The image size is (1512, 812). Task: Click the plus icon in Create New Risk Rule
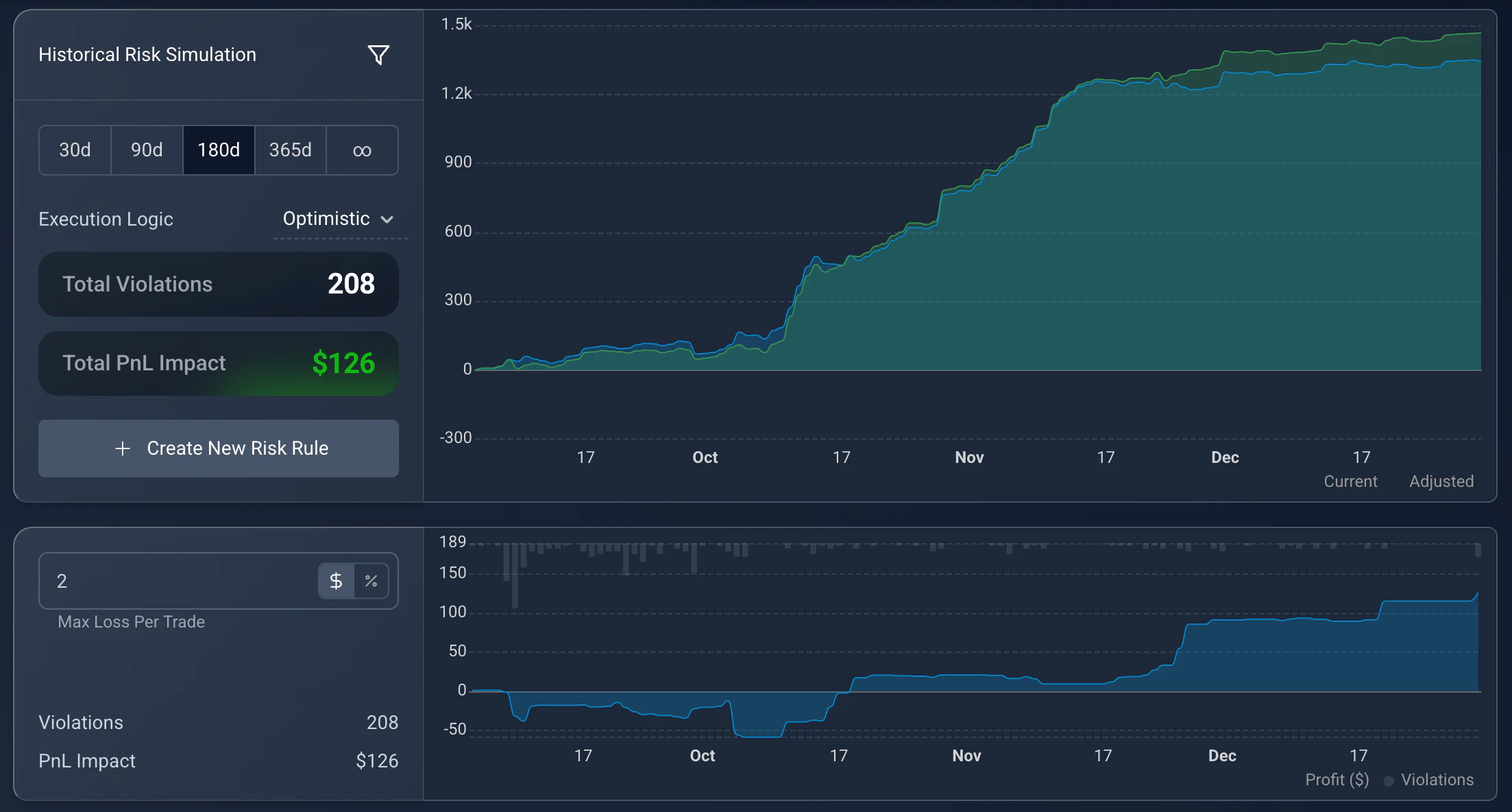[123, 449]
